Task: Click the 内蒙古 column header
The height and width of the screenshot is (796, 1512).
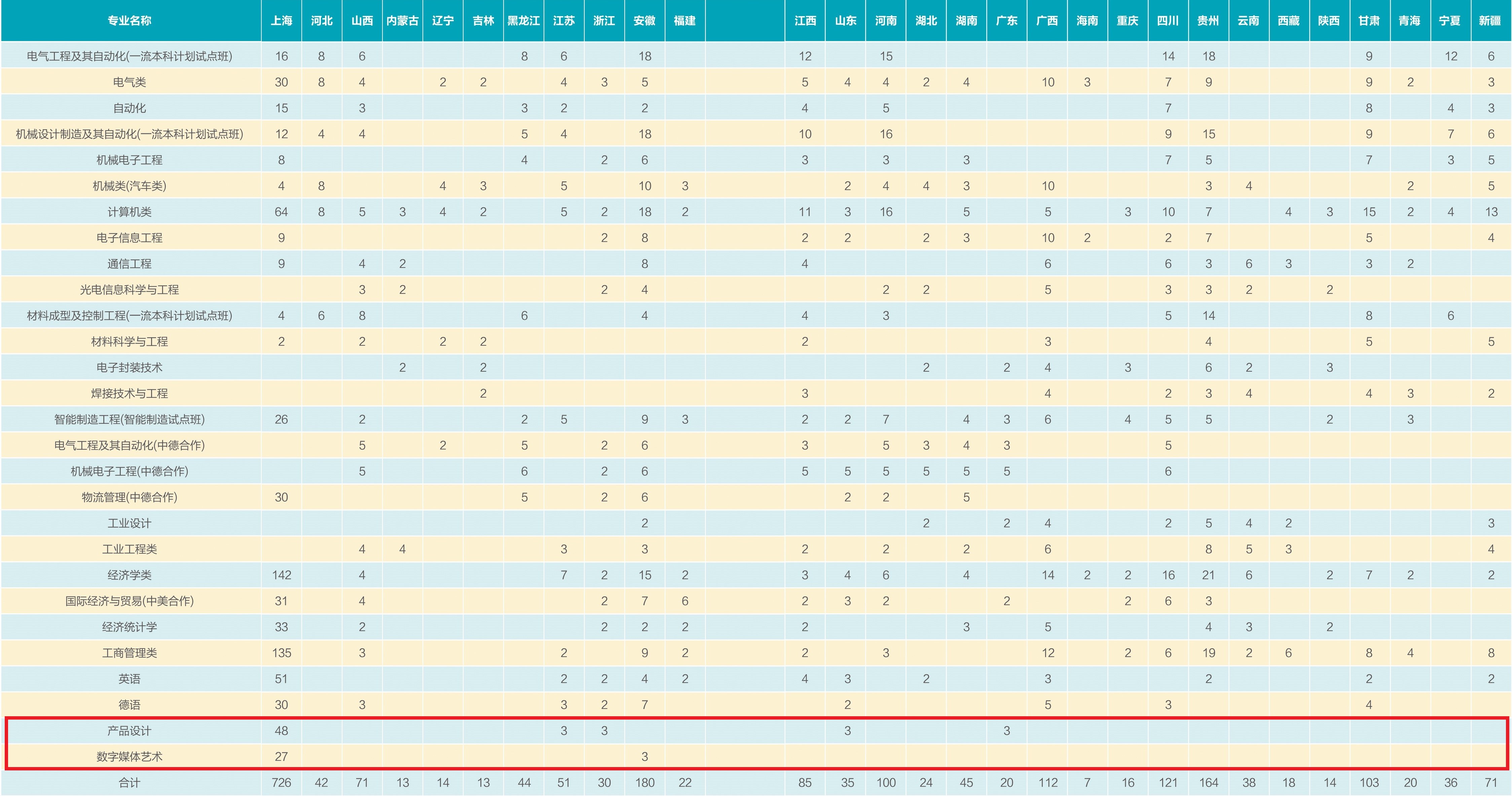Action: [403, 21]
